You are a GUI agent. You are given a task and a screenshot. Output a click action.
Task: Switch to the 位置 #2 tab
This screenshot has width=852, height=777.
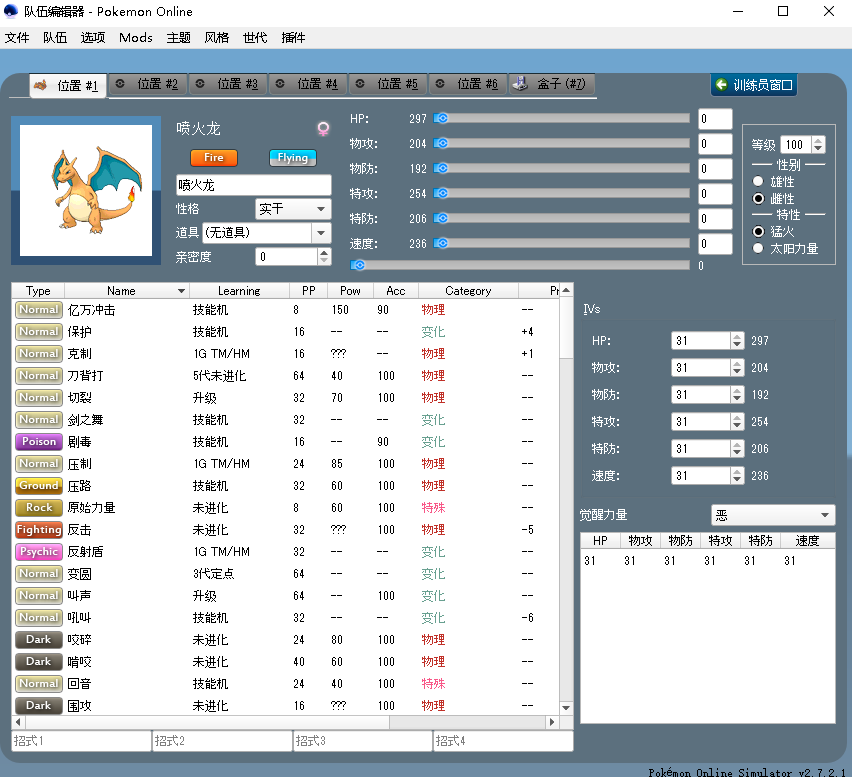(148, 84)
